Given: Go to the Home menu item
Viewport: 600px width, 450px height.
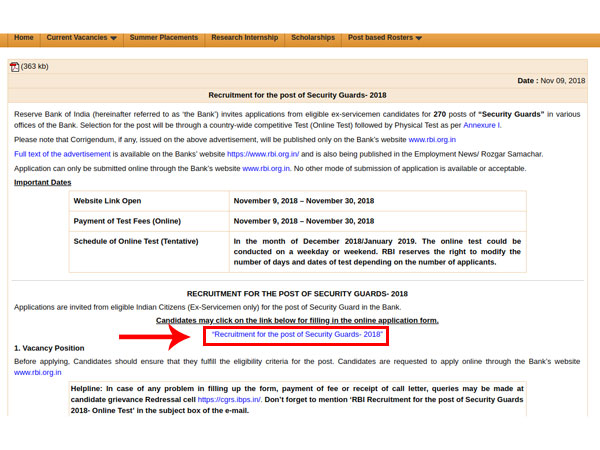Looking at the screenshot, I should 24,38.
